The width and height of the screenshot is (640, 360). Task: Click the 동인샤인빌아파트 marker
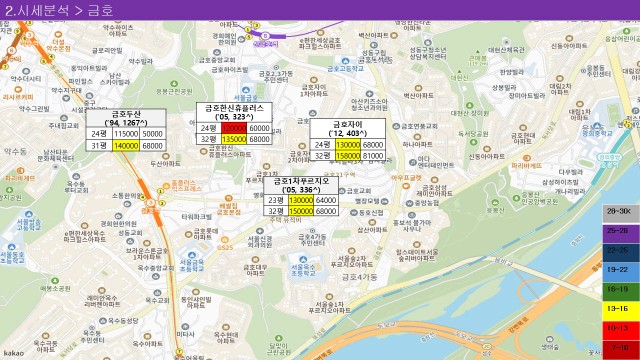(x=196, y=292)
